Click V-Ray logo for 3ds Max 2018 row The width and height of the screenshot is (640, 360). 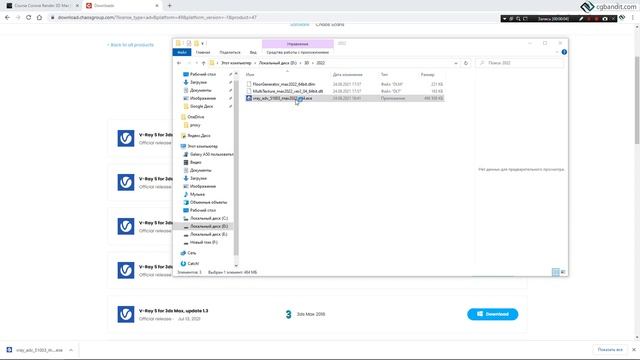[x=126, y=314]
